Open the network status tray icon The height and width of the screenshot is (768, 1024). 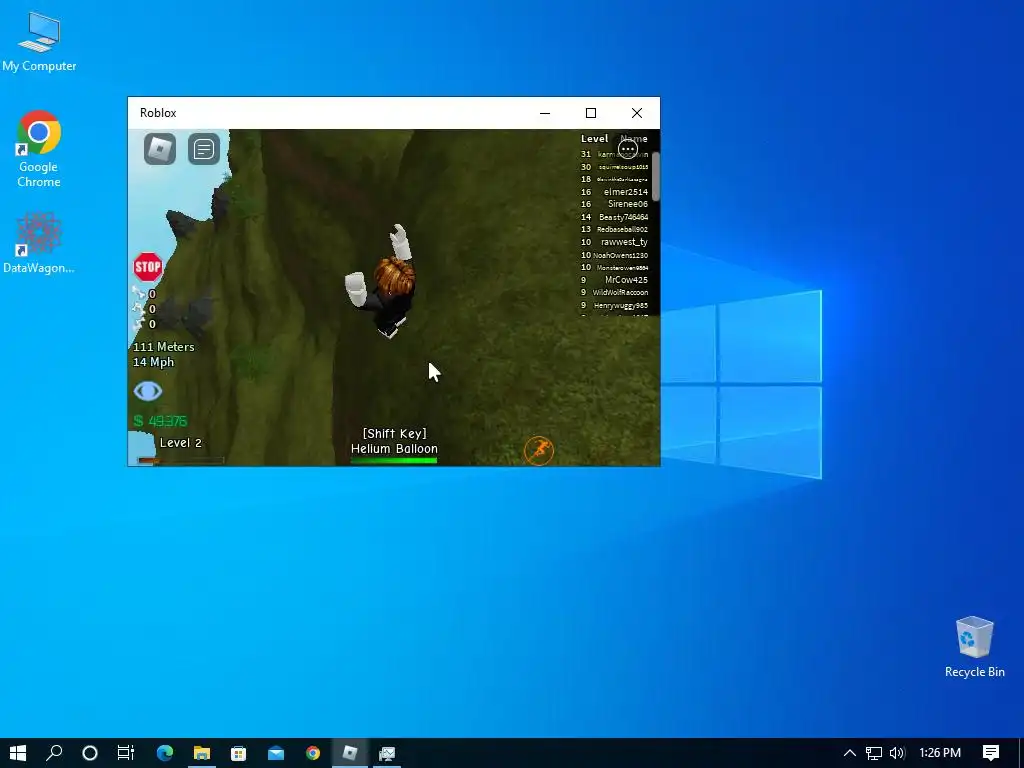click(874, 753)
